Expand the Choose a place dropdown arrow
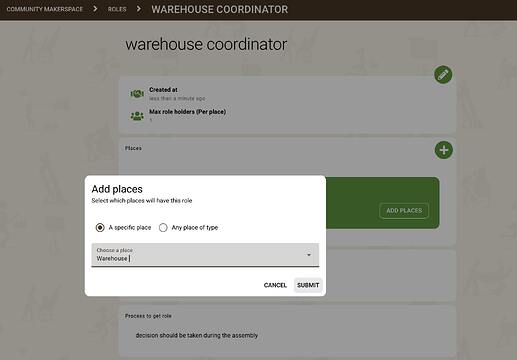The image size is (517, 360). [x=309, y=255]
